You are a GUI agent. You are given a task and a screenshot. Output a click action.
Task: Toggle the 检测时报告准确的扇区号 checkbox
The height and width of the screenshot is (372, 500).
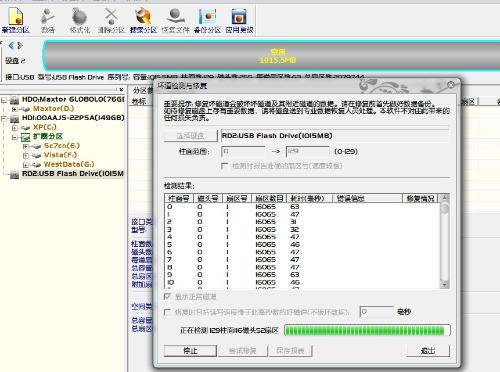[225, 166]
